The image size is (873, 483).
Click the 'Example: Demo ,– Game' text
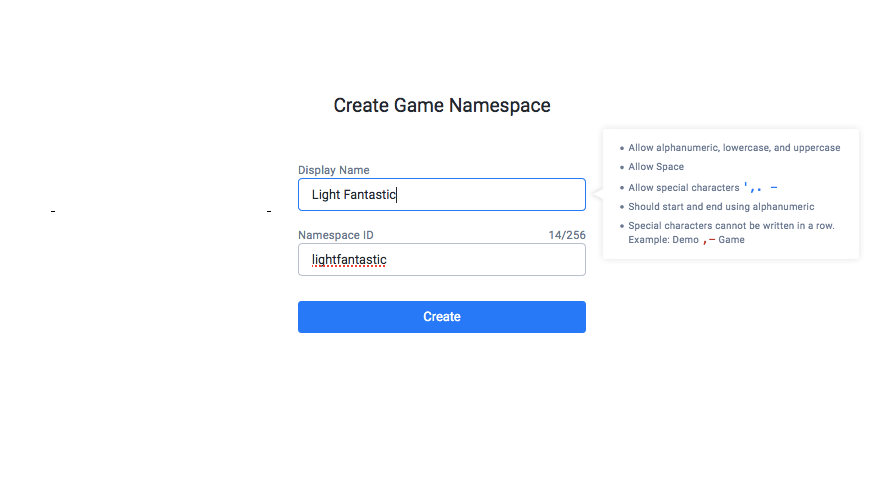[686, 240]
